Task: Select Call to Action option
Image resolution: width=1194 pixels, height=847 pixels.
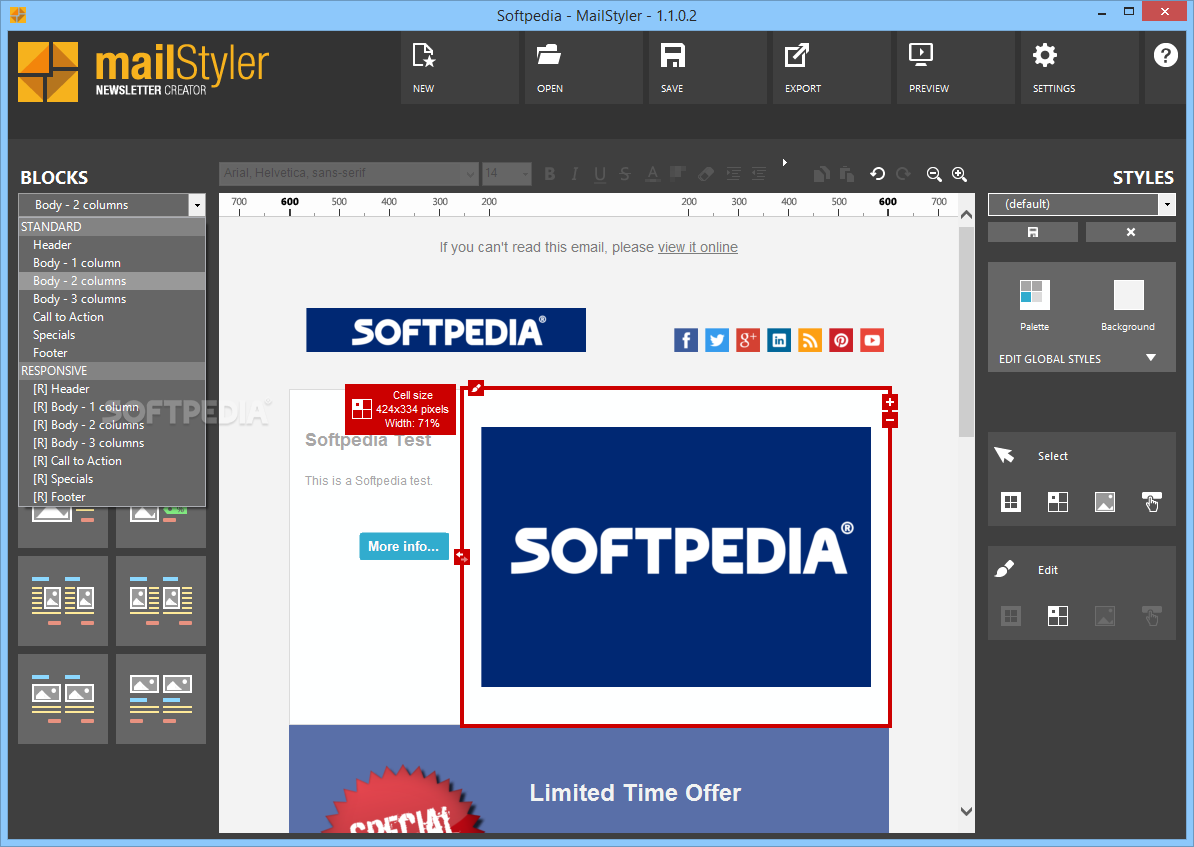Action: tap(112, 317)
